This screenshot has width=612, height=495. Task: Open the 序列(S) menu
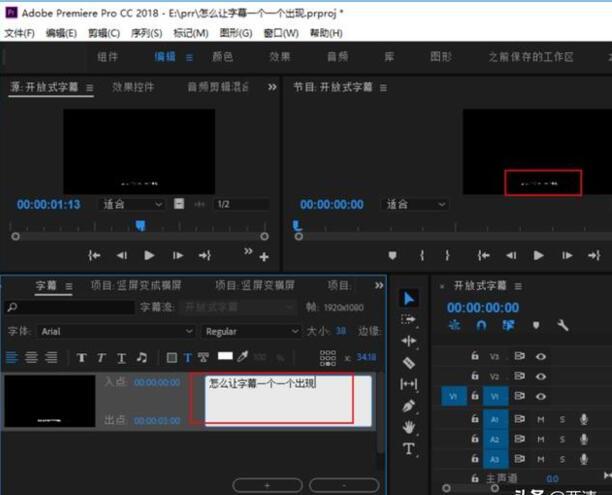(146, 33)
